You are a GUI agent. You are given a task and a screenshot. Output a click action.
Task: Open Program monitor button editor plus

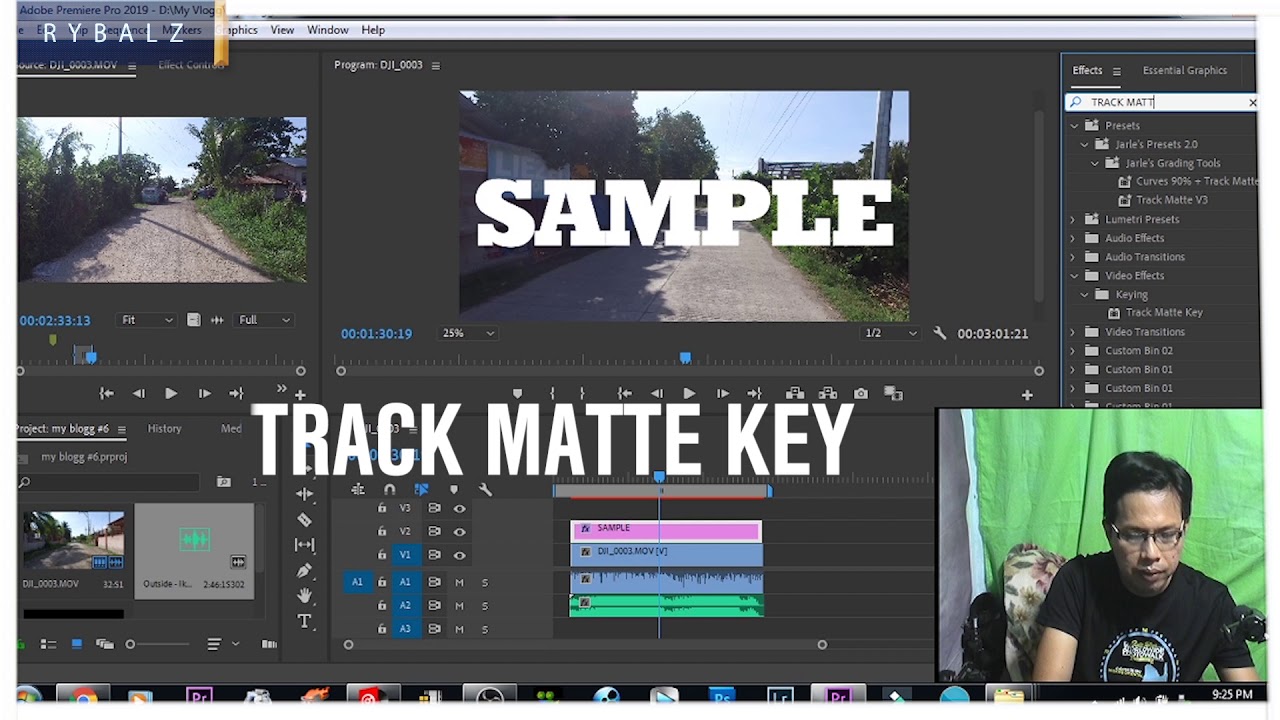coord(1027,395)
